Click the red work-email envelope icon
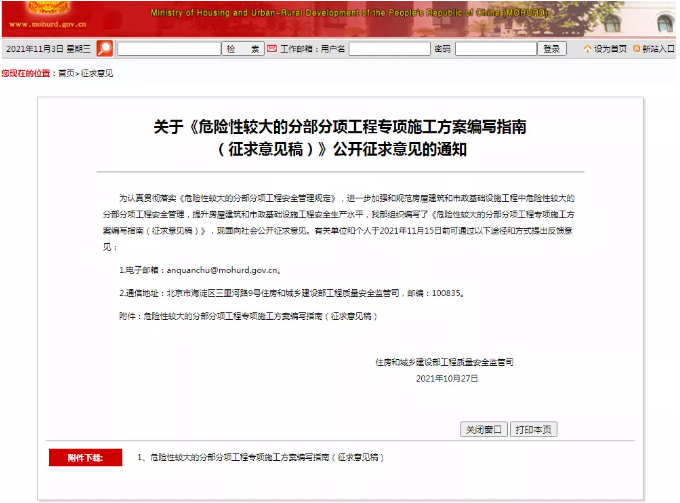 (x=271, y=48)
